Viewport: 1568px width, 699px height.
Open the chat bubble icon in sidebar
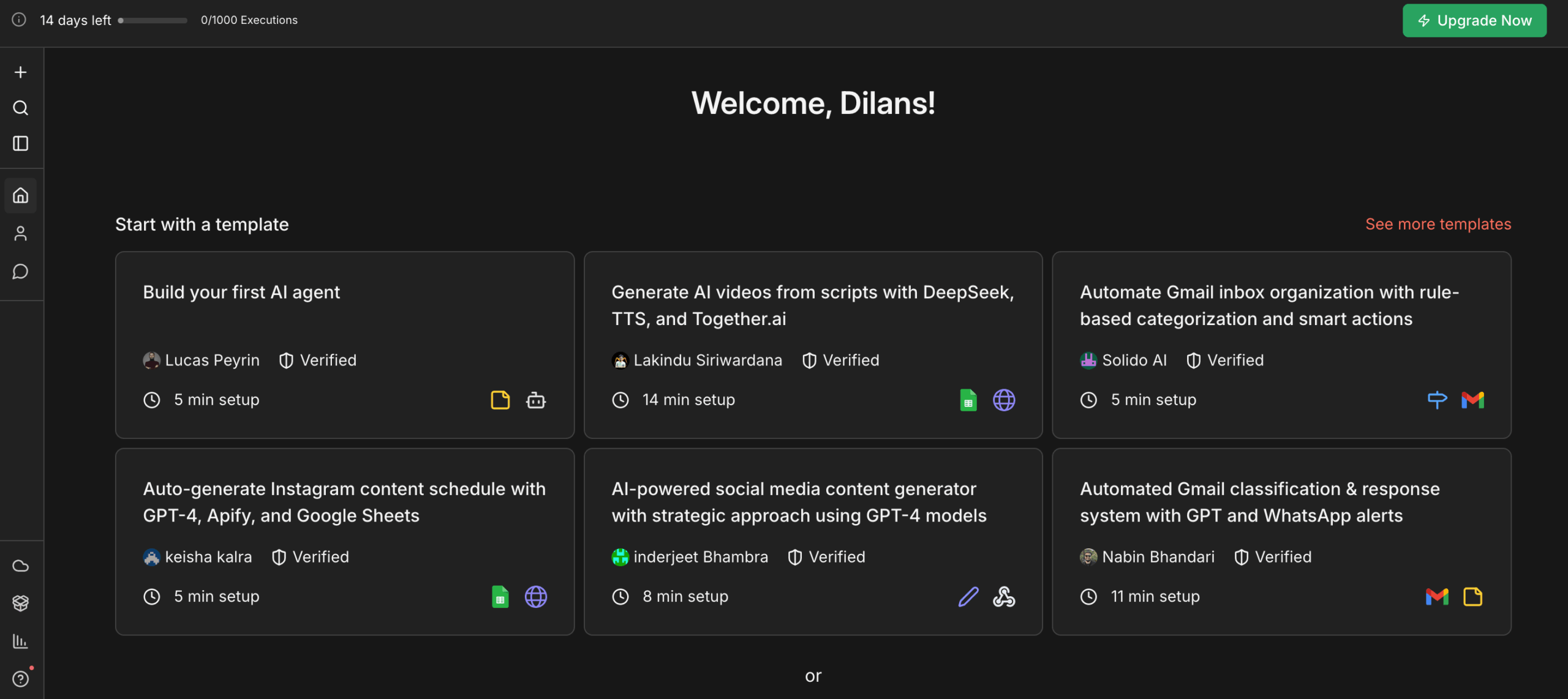tap(21, 272)
